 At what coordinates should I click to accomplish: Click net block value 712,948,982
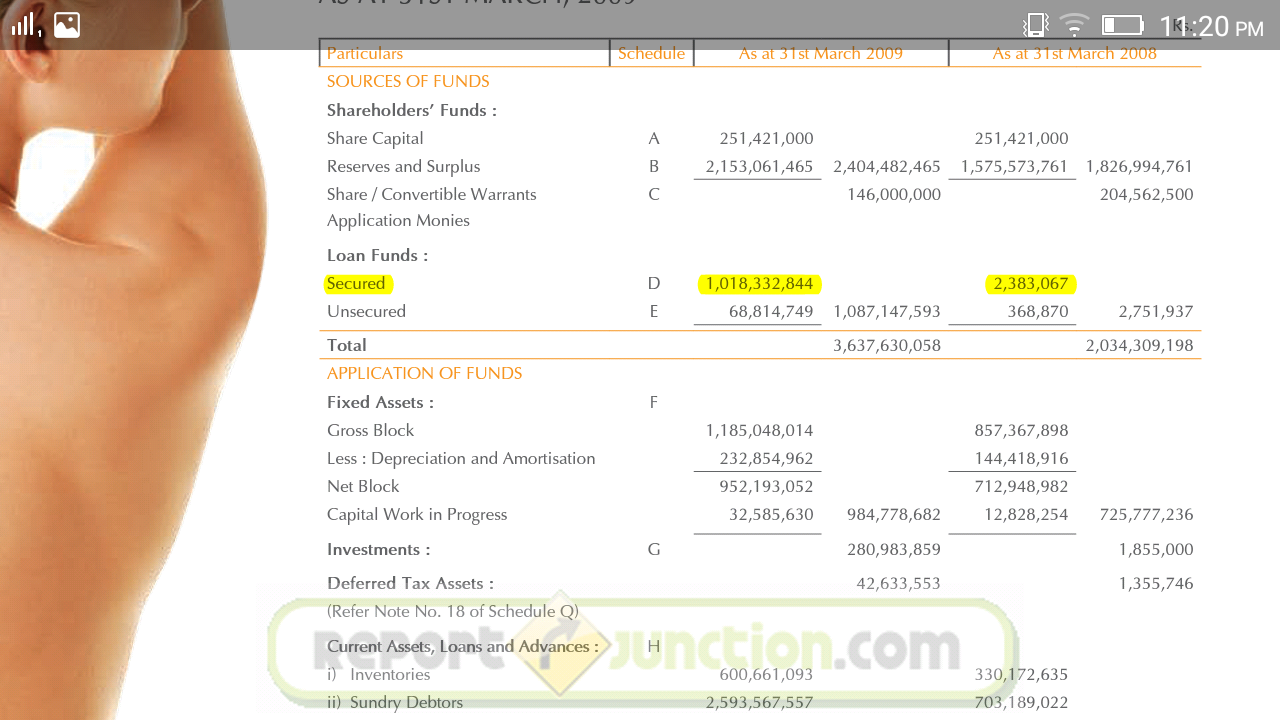[1021, 486]
